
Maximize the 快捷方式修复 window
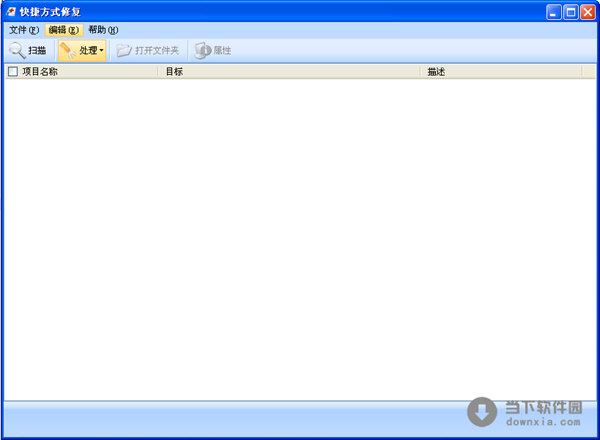click(571, 12)
